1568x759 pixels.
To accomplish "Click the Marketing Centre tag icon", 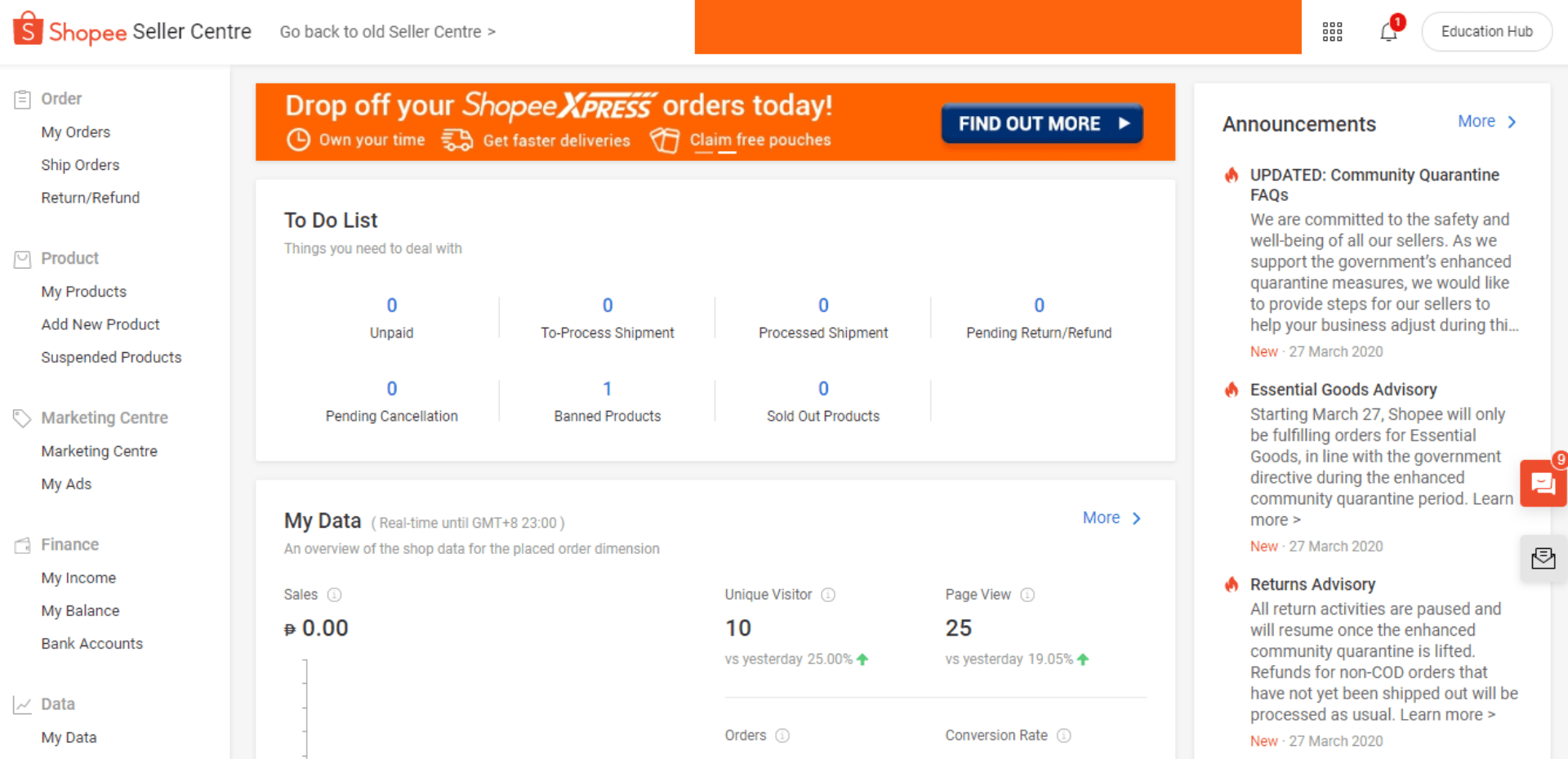I will (22, 418).
